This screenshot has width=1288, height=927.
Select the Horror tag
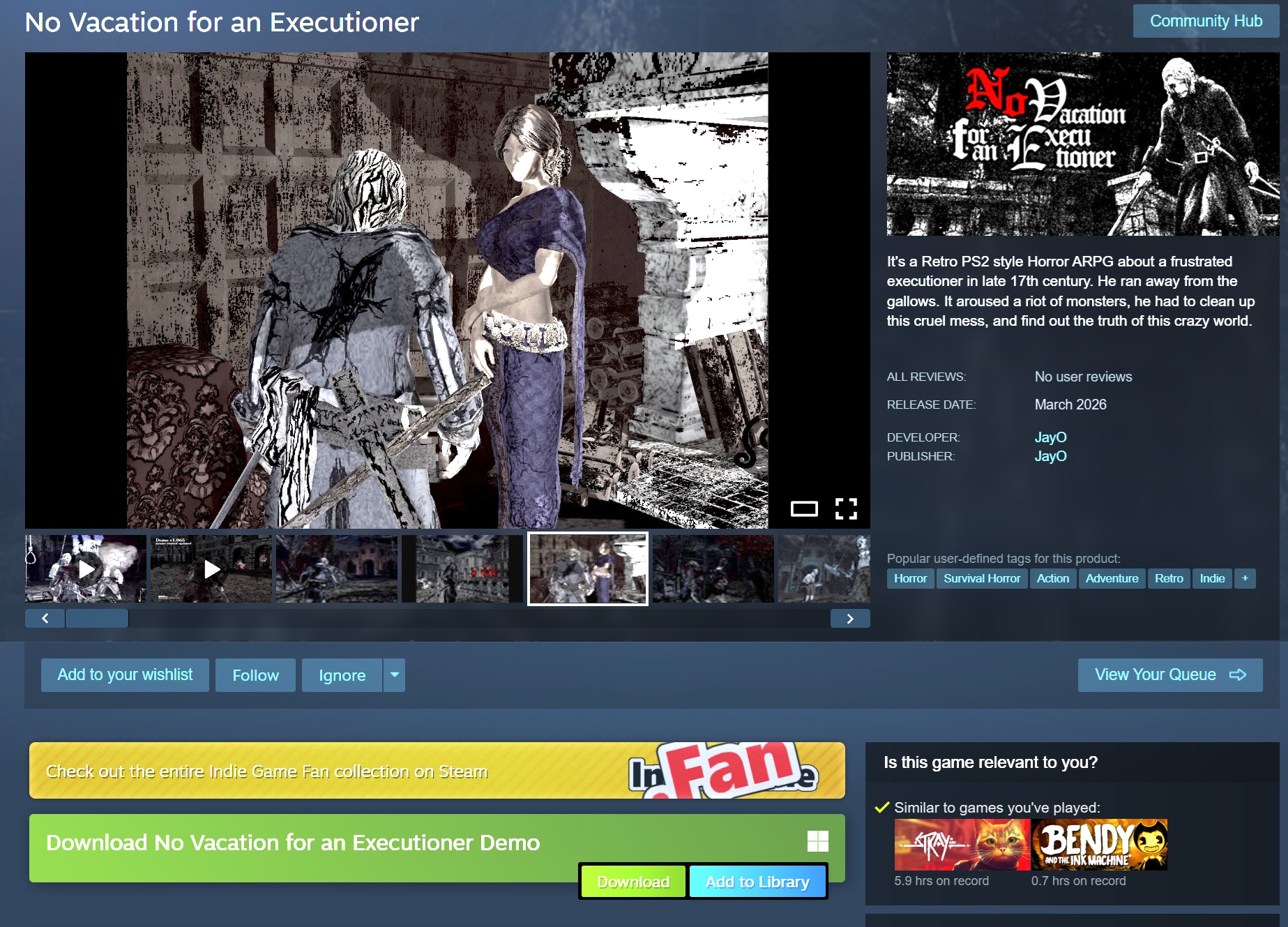pos(910,578)
